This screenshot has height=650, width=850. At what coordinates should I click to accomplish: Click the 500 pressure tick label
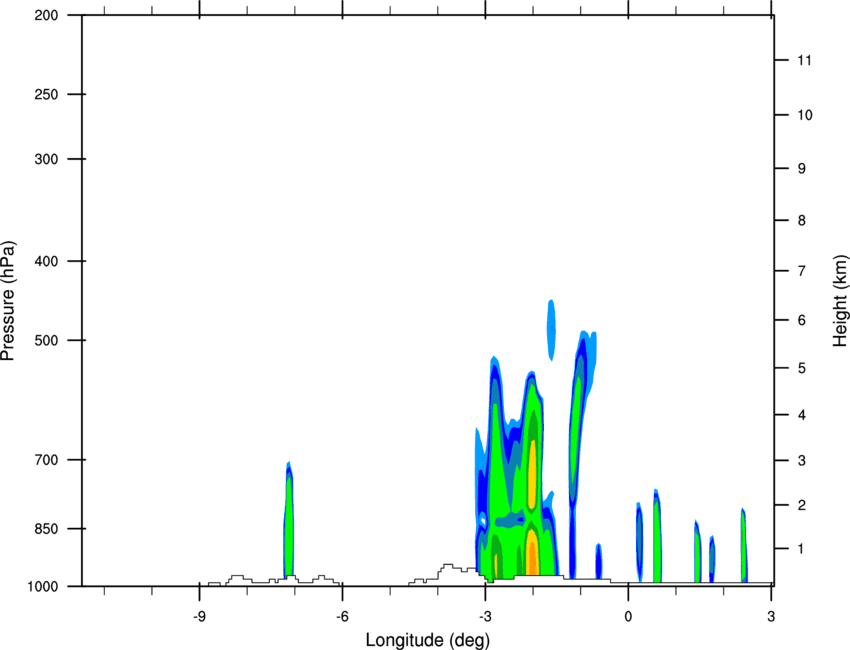46,340
